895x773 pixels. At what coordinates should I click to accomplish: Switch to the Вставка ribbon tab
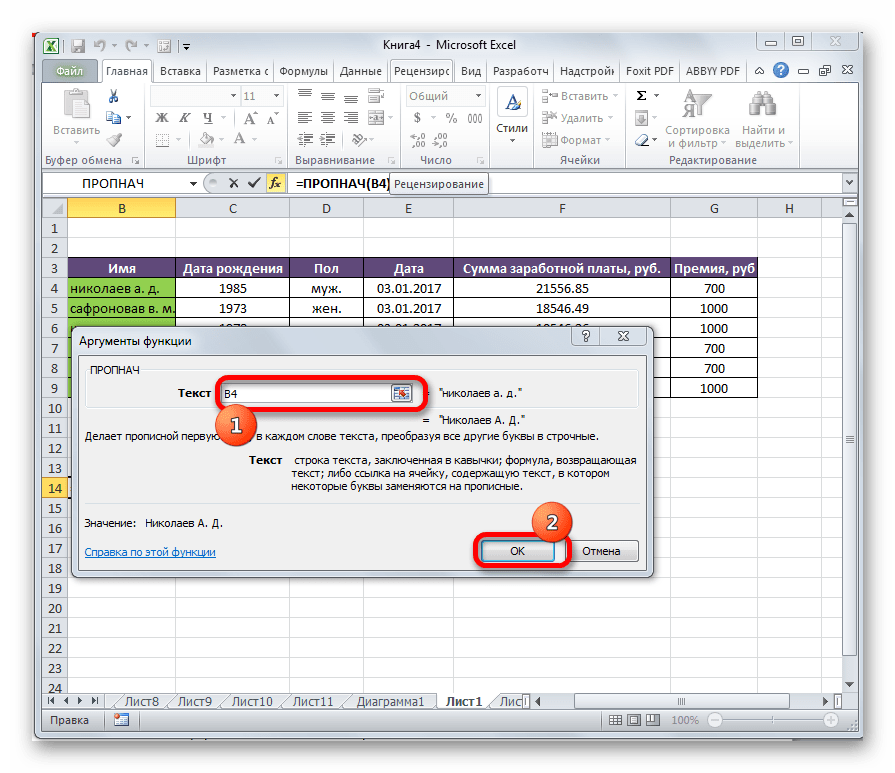click(x=180, y=71)
